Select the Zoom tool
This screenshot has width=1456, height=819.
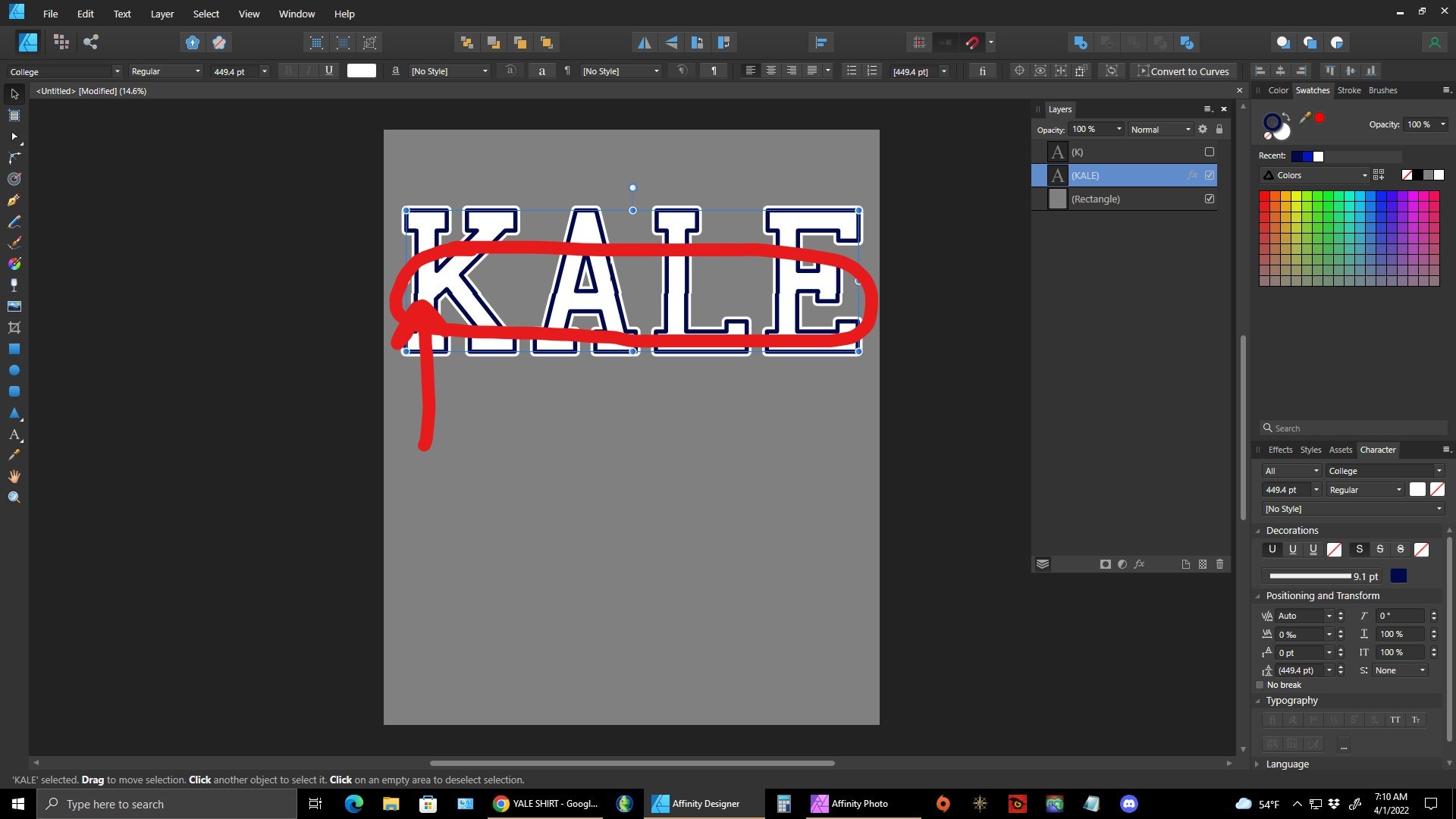click(14, 497)
